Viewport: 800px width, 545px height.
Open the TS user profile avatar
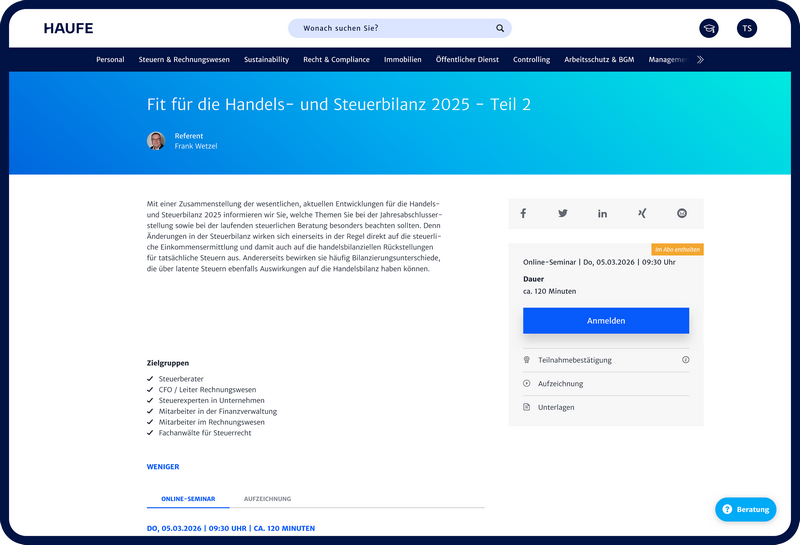point(747,28)
